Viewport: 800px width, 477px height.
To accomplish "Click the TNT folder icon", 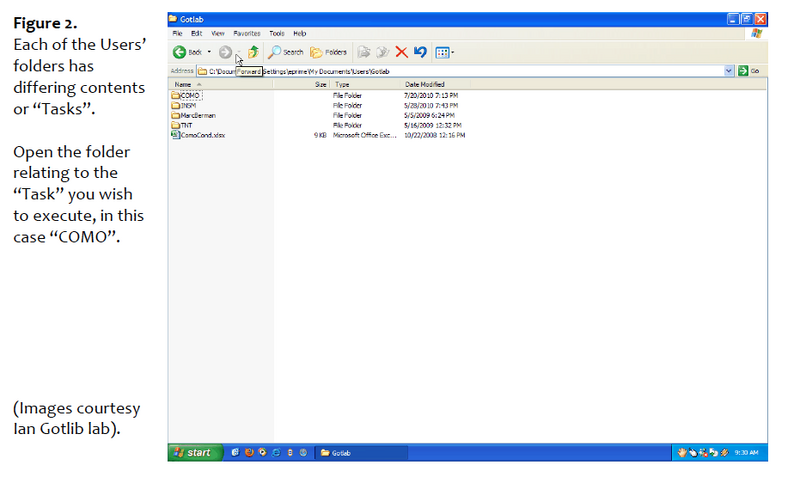I will [x=175, y=125].
